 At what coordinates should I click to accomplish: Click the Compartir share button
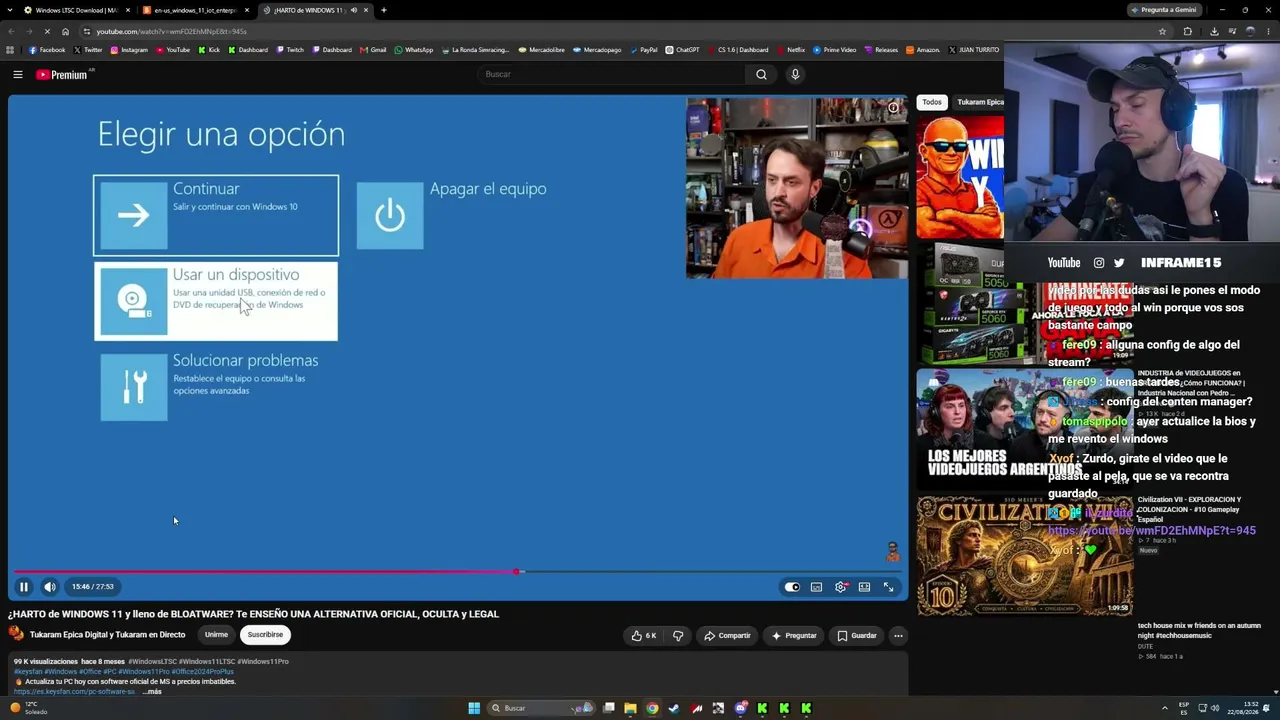(x=727, y=635)
